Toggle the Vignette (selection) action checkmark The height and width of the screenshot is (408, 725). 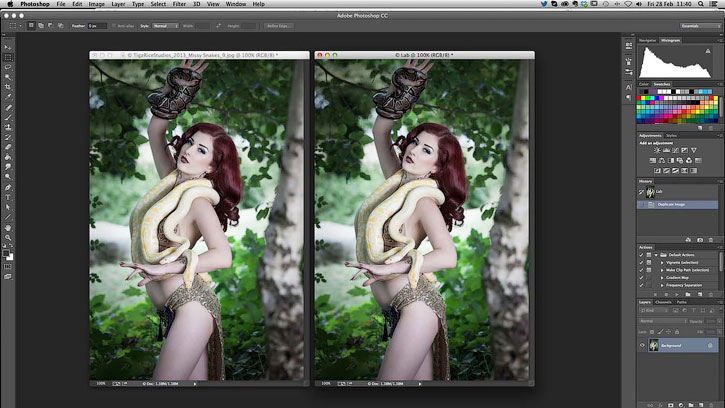(641, 262)
